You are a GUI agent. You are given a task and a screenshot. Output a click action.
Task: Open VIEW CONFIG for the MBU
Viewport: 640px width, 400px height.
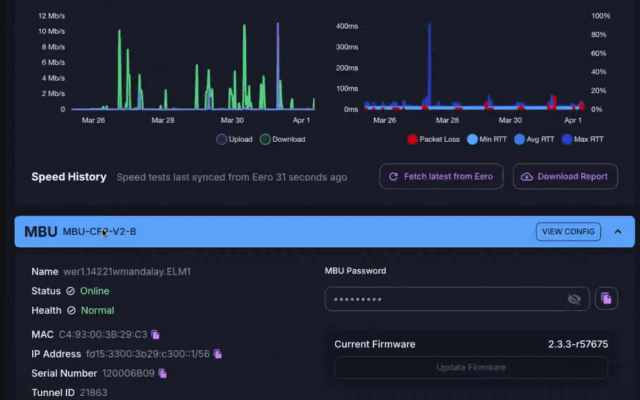(568, 232)
